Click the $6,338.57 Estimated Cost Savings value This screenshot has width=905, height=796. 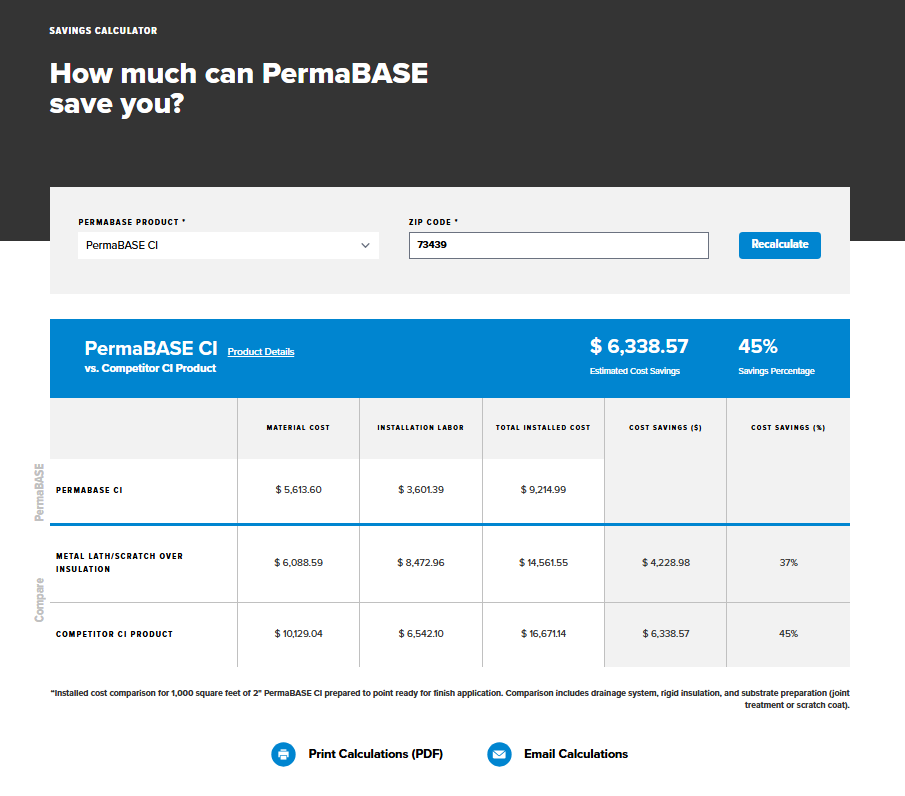click(639, 346)
